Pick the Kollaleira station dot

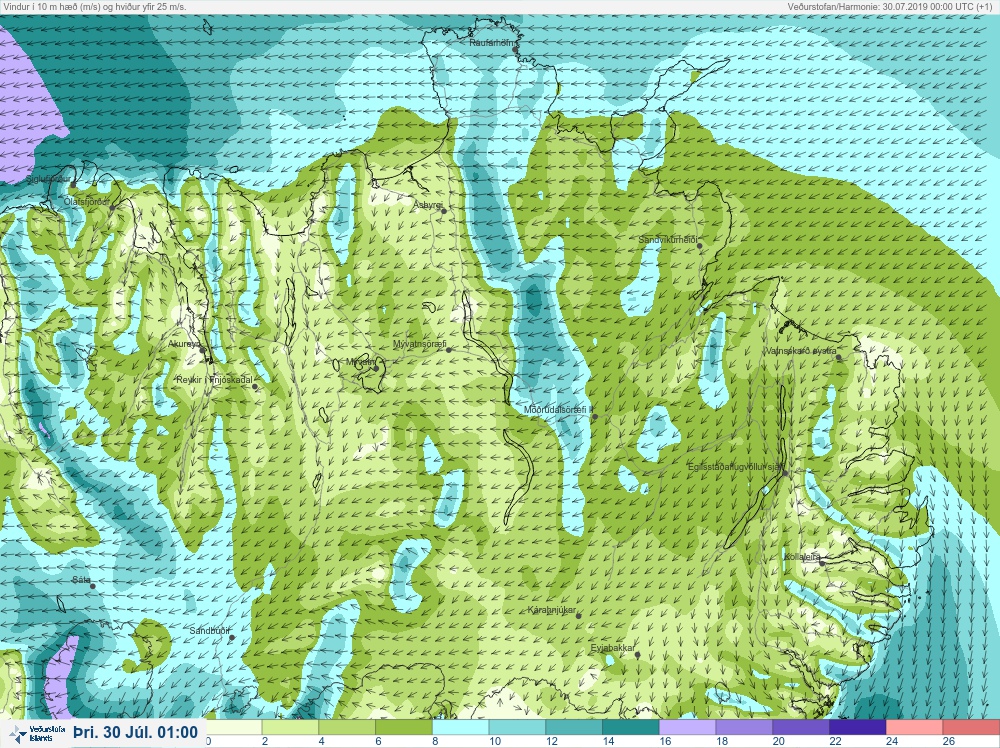tap(822, 563)
